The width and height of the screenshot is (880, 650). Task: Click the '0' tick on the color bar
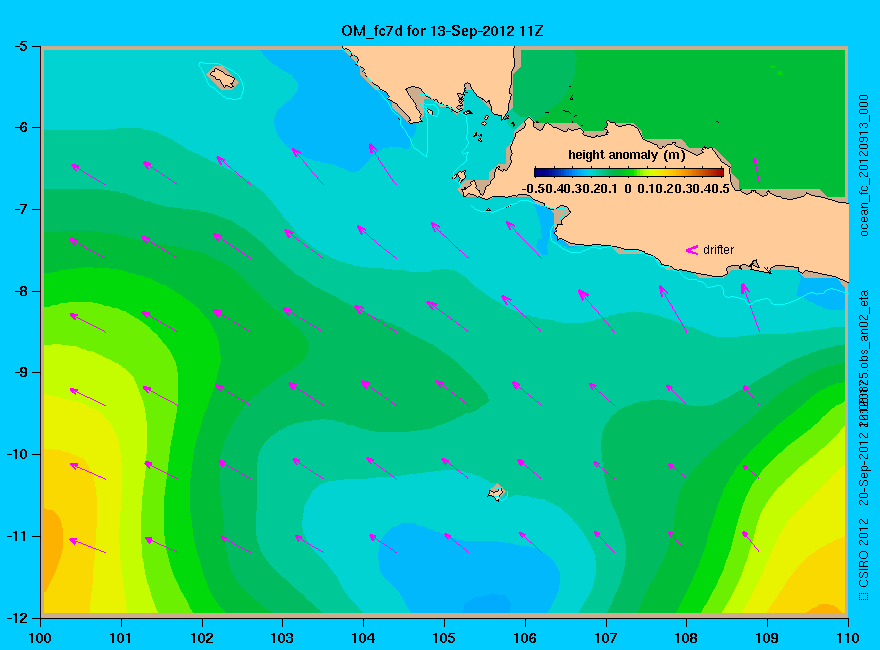(627, 189)
